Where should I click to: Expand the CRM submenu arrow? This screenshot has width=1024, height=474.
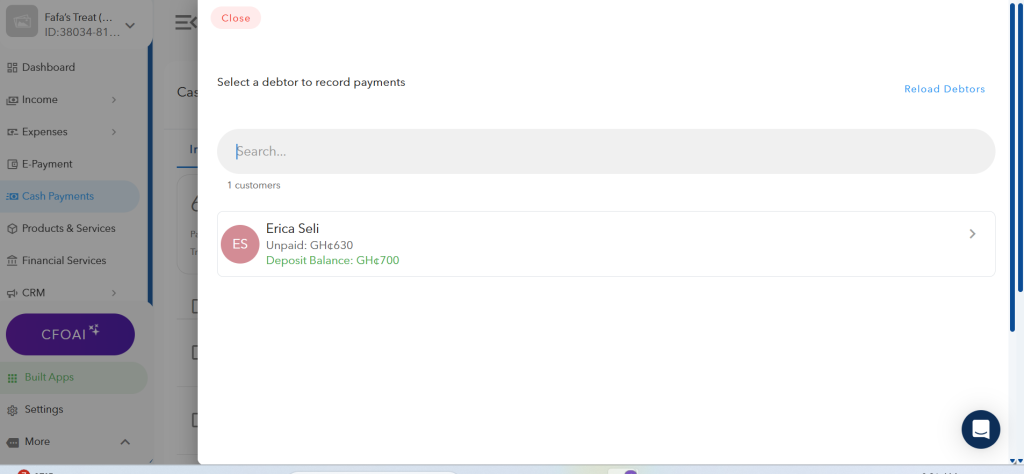114,292
